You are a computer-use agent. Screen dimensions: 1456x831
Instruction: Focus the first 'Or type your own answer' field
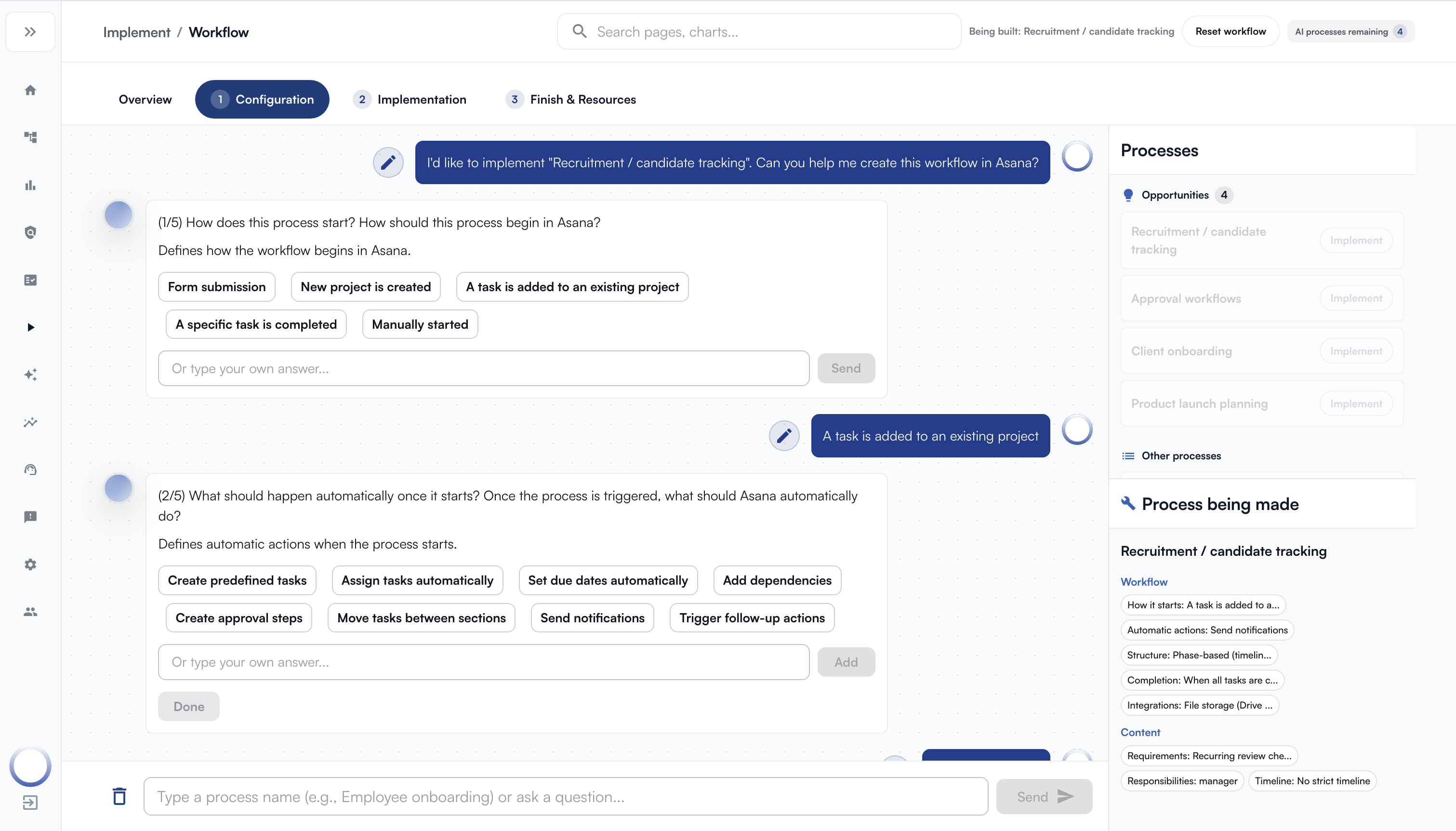pyautogui.click(x=484, y=368)
